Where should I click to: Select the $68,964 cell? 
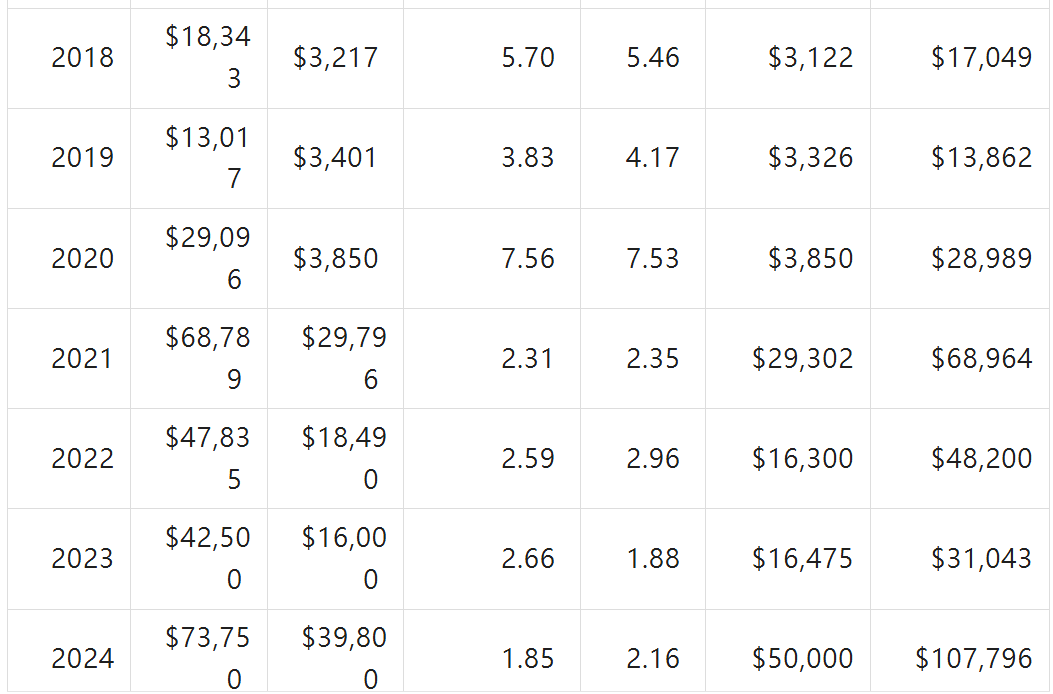click(x=981, y=358)
